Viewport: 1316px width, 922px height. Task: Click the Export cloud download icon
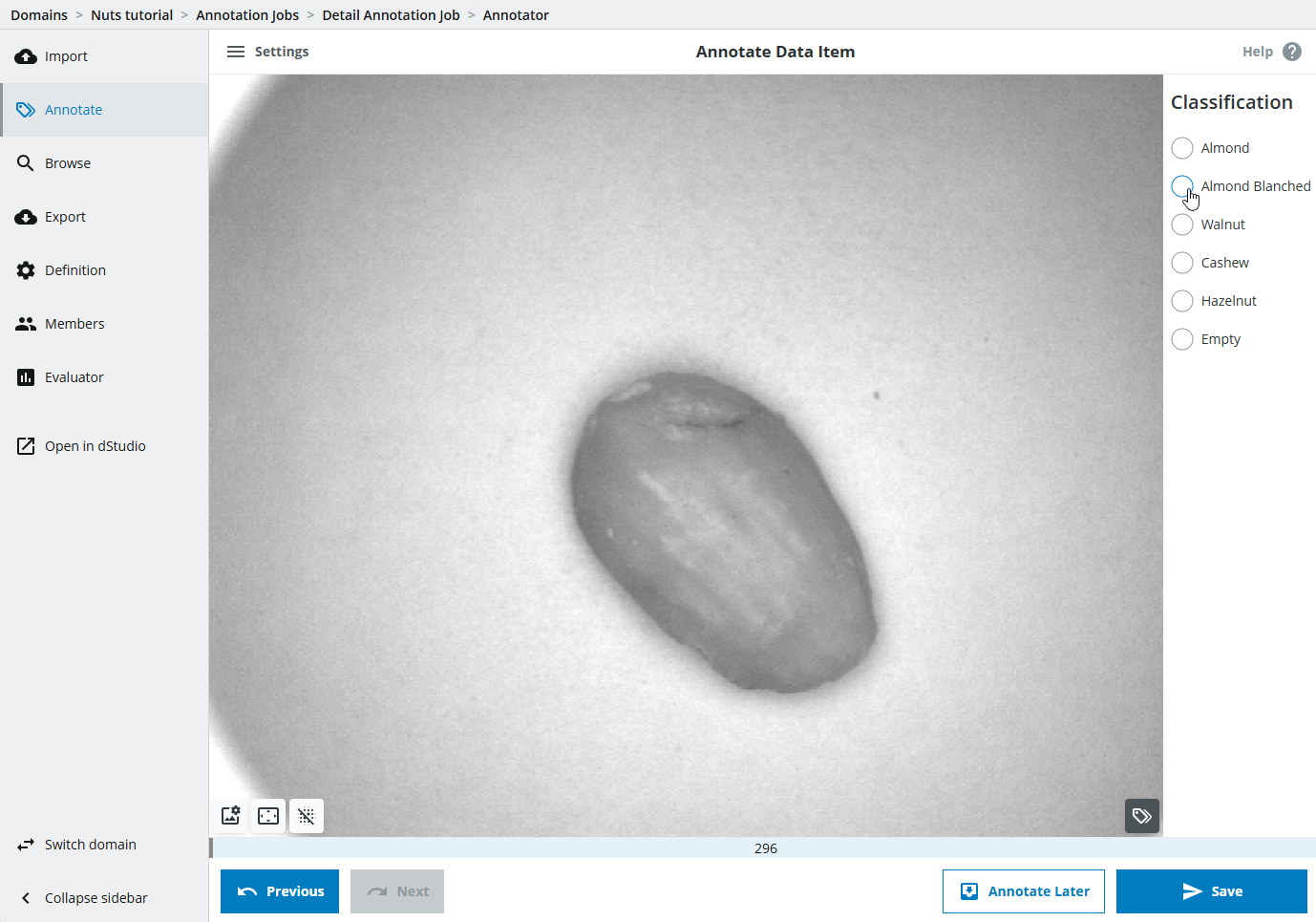click(x=26, y=217)
